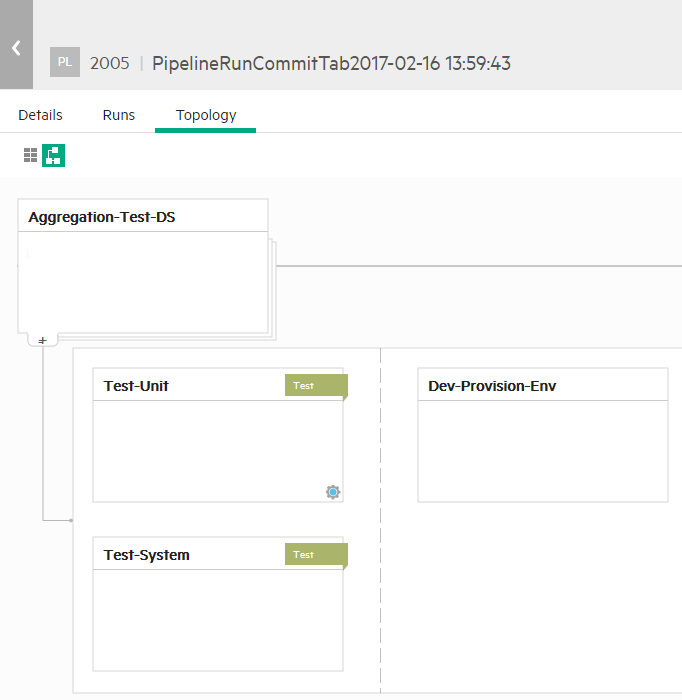
Task: Expand Aggregation-Test-DS with the plus button
Action: coord(42,341)
